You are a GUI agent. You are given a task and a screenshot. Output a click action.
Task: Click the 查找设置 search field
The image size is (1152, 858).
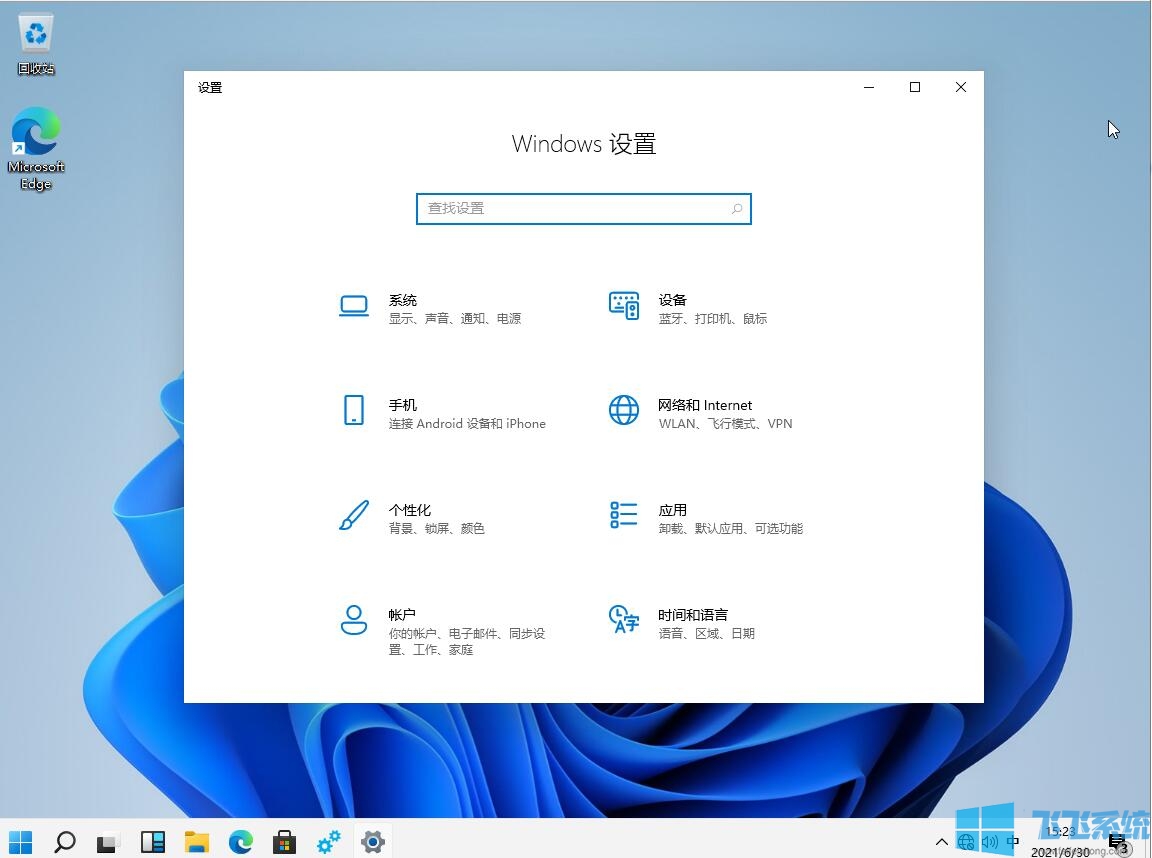(x=583, y=208)
